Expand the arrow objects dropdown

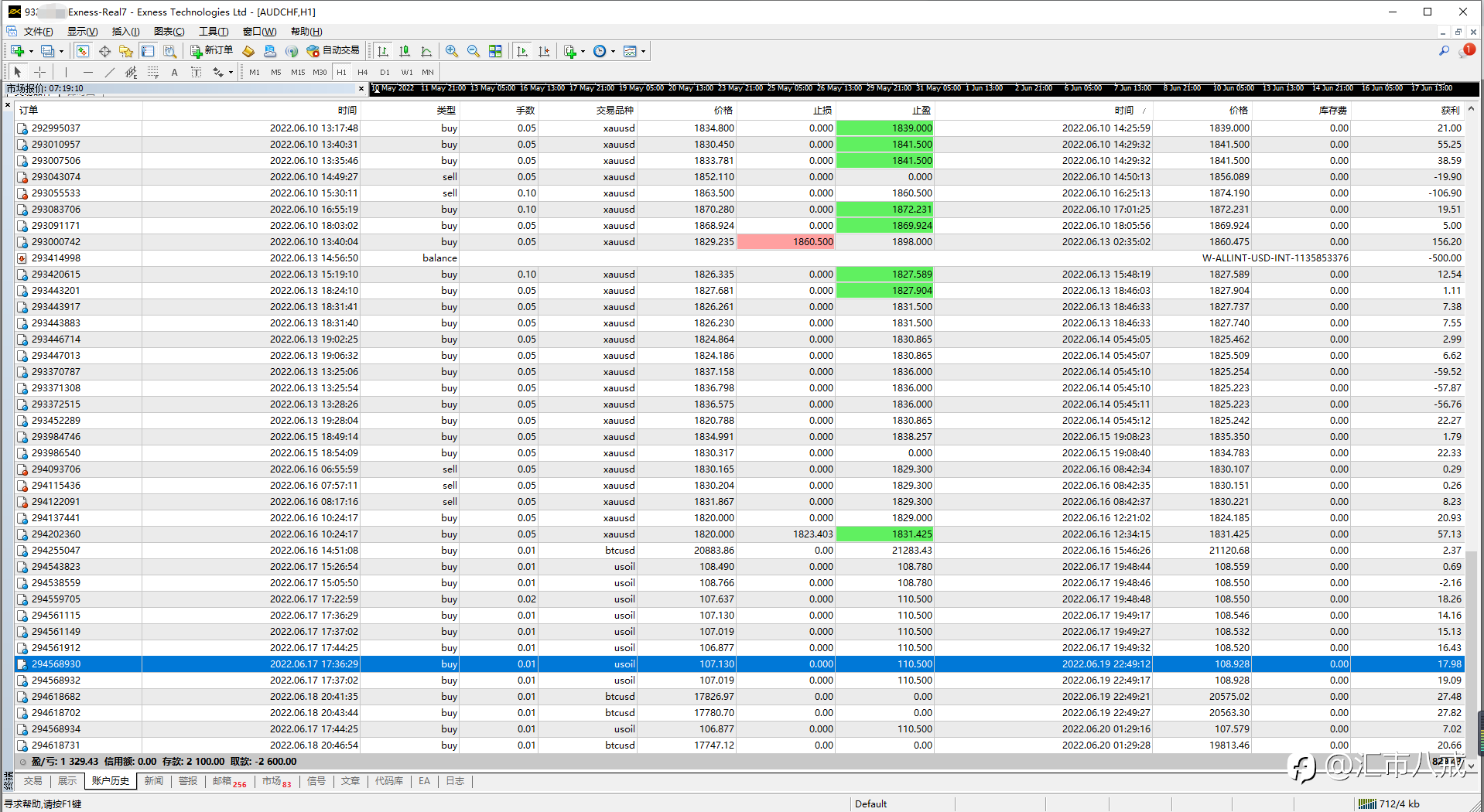click(x=231, y=73)
